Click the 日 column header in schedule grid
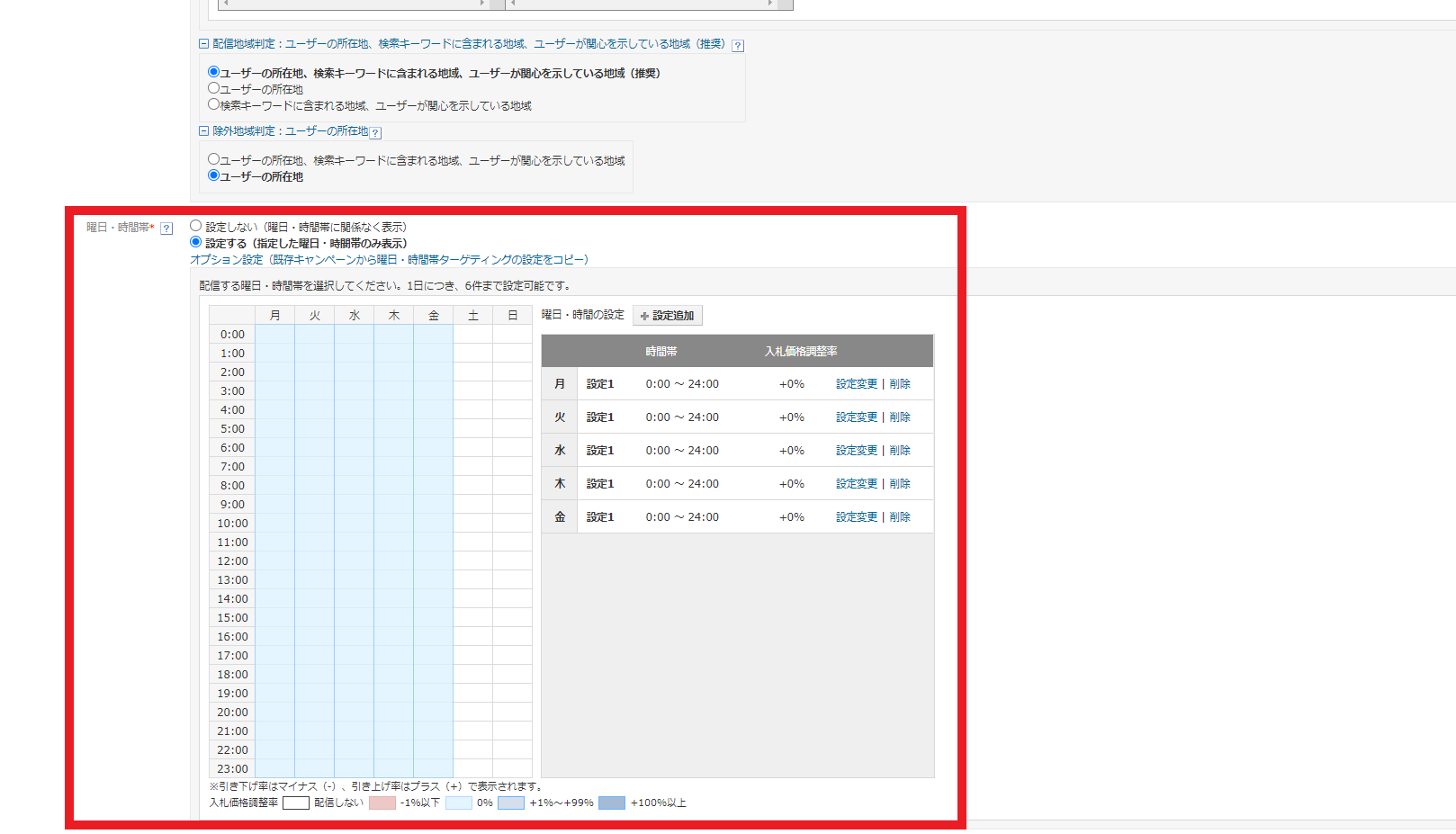Image resolution: width=1456 pixels, height=834 pixels. [513, 315]
